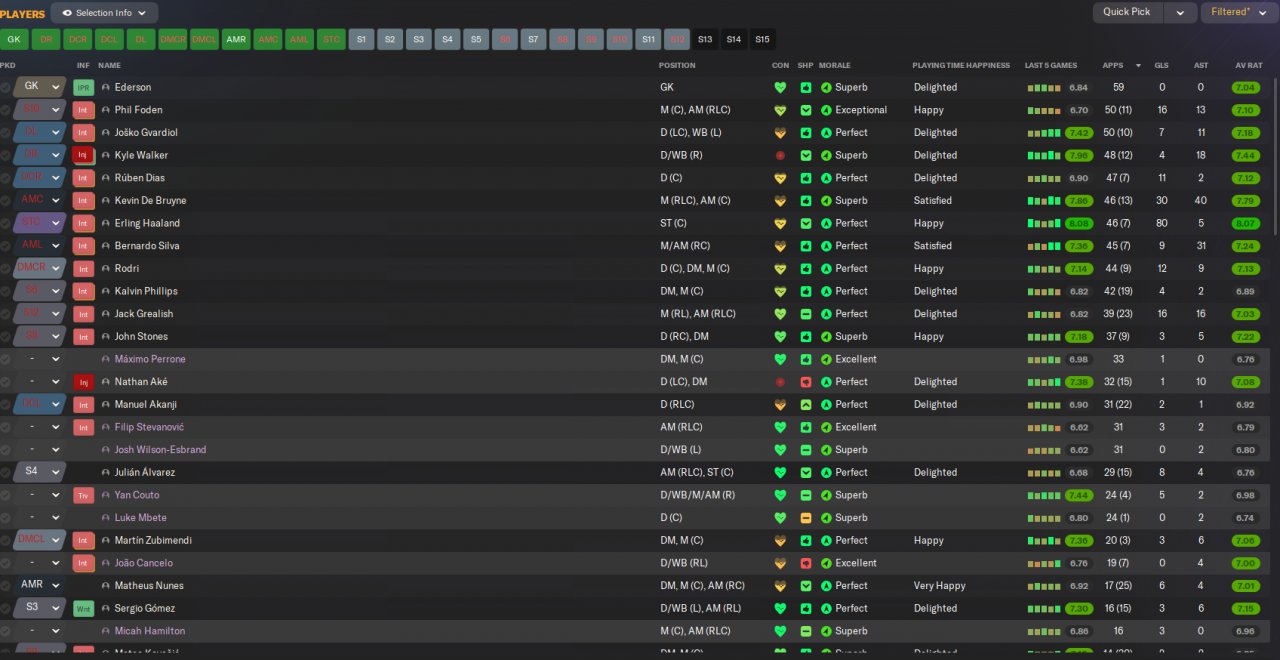Open Erling Haaland's STC position dropdown

[x=40, y=223]
